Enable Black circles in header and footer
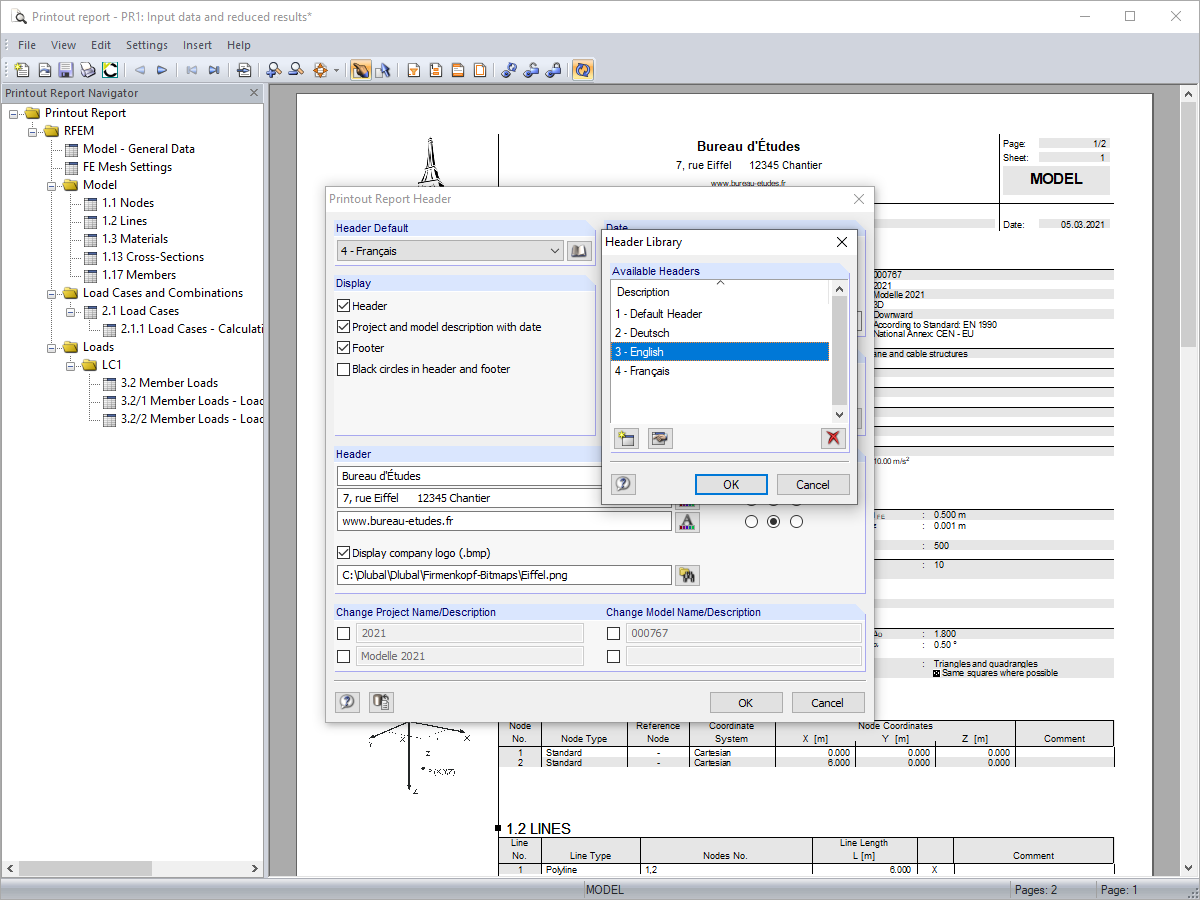 [343, 370]
